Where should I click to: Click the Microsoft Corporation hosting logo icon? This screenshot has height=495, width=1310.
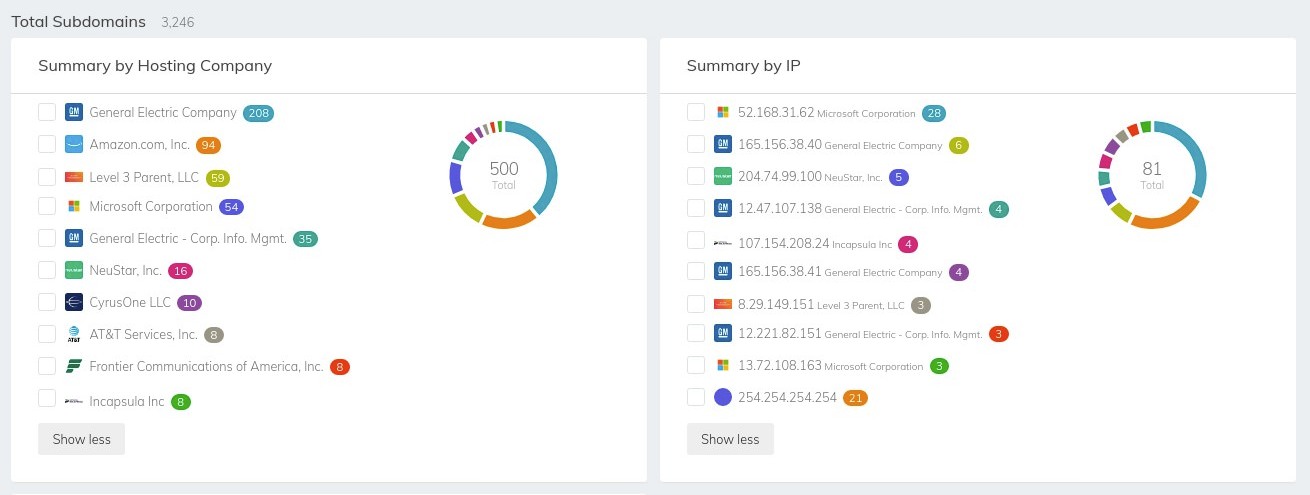point(73,206)
